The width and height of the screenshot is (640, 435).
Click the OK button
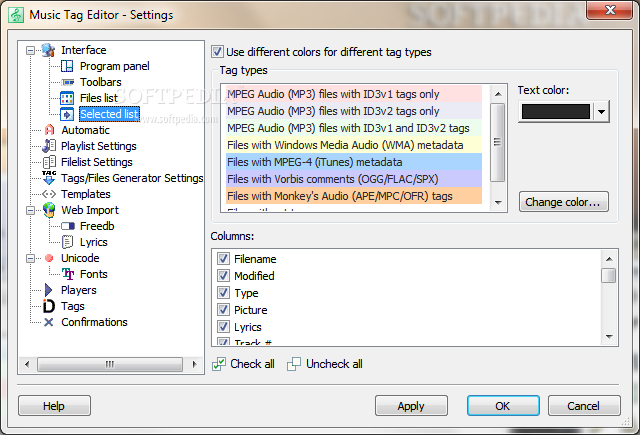pos(503,406)
